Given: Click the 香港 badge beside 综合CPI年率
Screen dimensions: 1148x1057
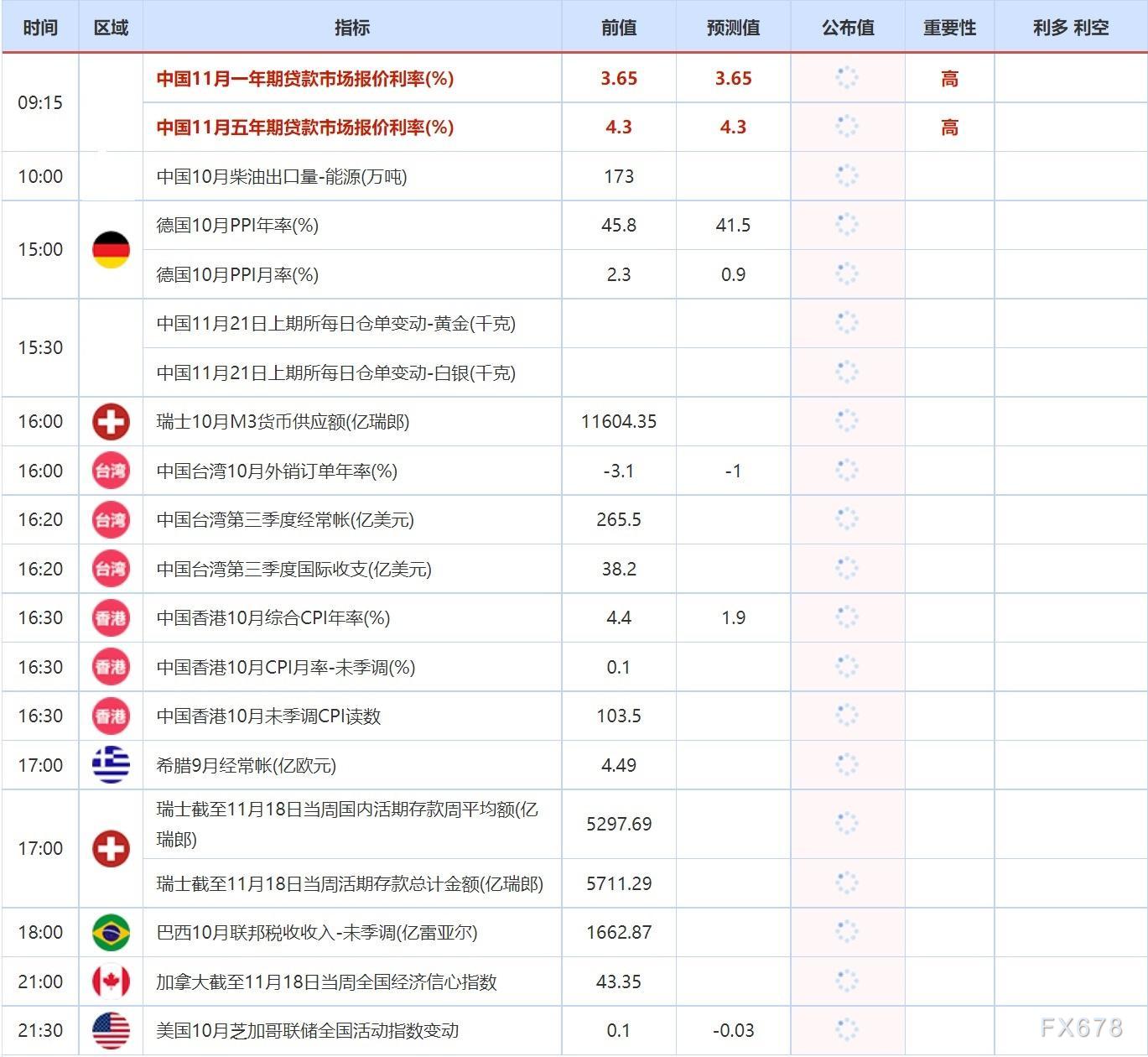Looking at the screenshot, I should point(111,618).
